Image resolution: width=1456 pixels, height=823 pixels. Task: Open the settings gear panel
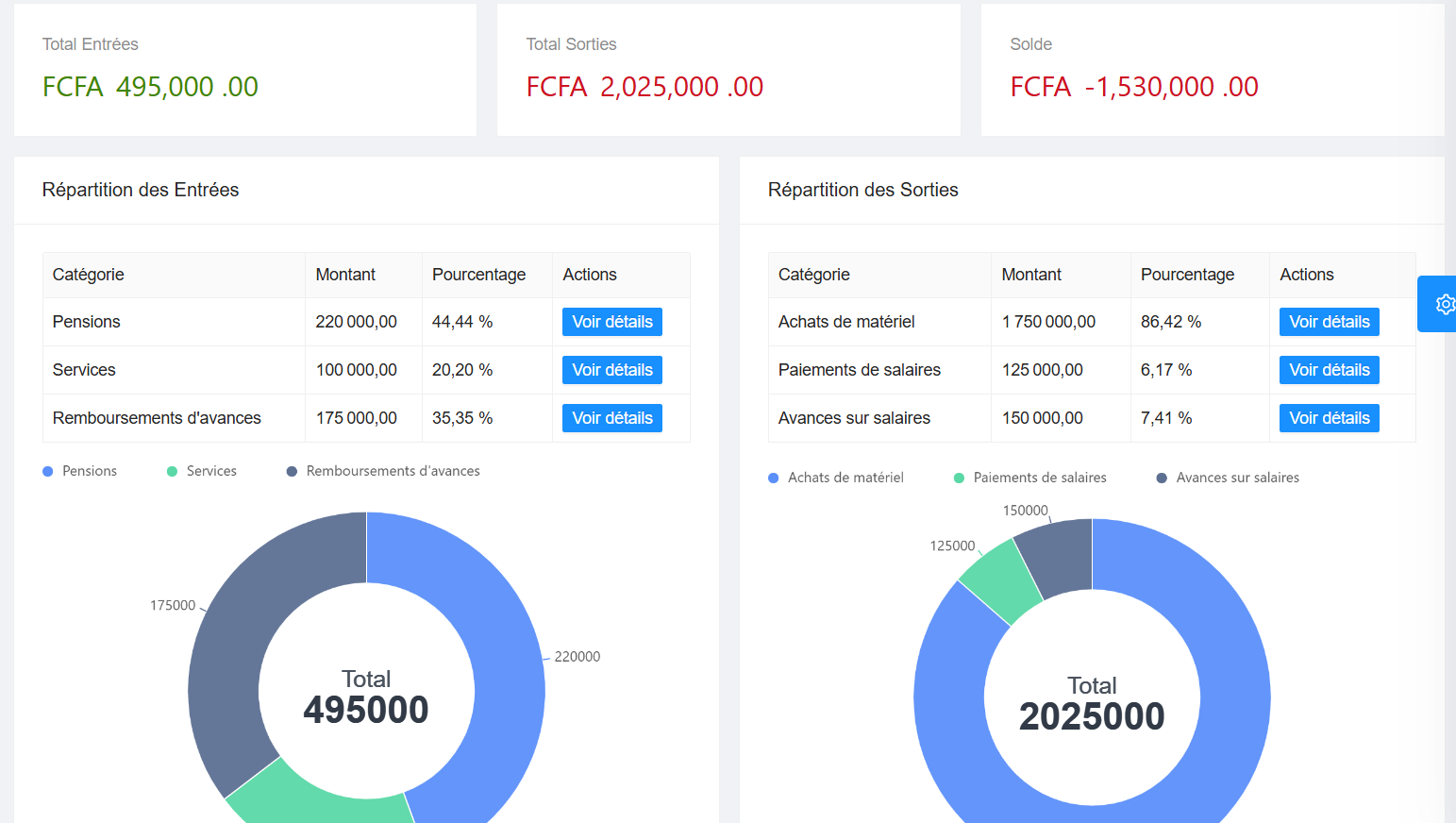point(1445,304)
